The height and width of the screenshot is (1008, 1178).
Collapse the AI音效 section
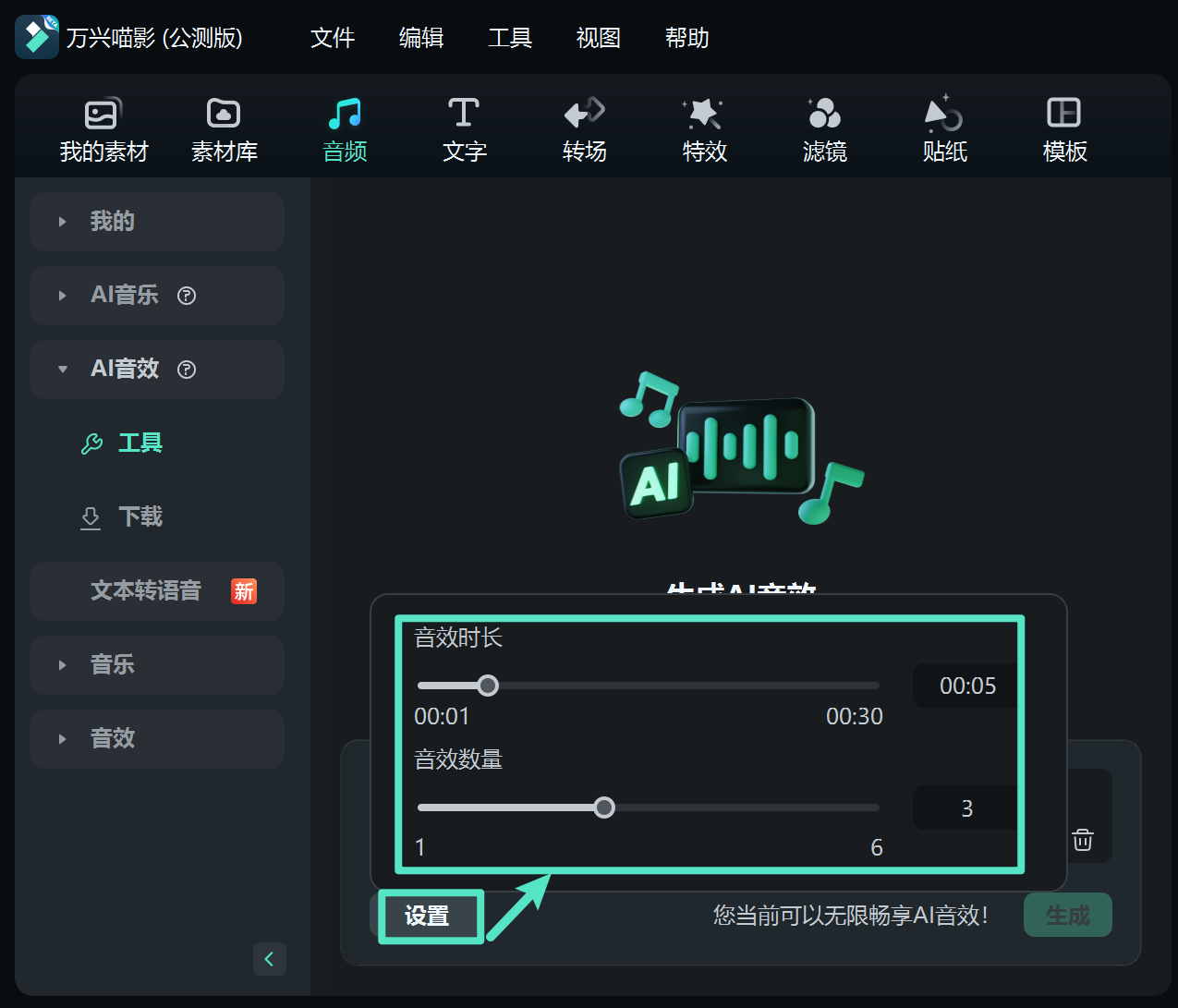[62, 369]
